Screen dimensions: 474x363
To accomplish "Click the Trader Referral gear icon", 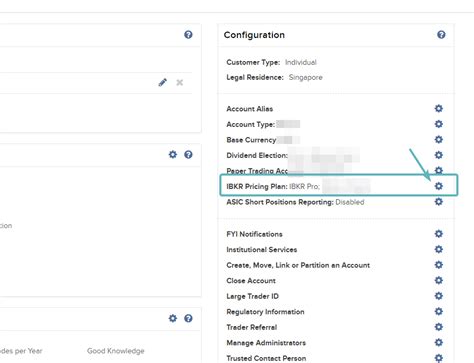I will coord(439,327).
